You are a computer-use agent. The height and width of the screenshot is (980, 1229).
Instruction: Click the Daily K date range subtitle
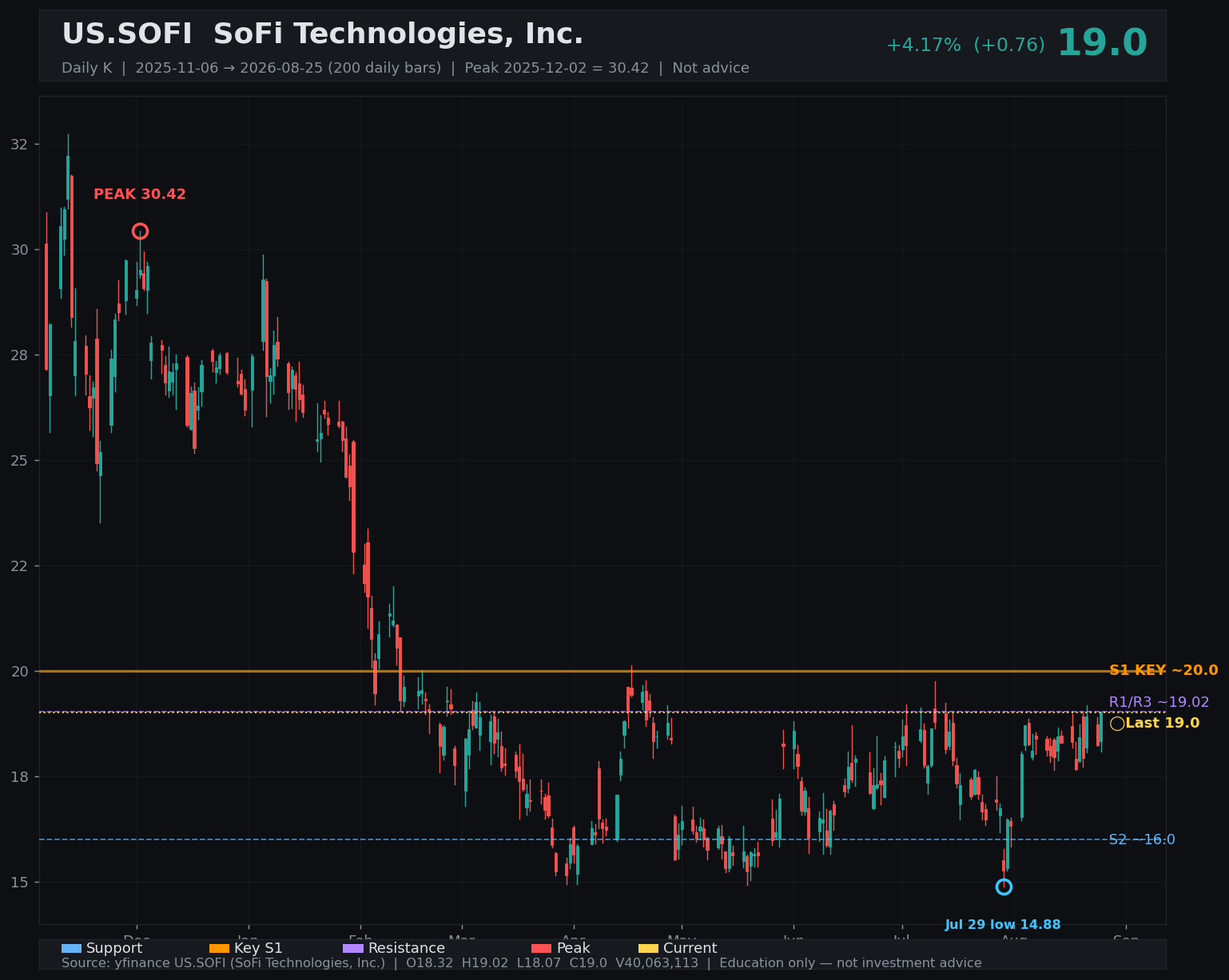(405, 68)
